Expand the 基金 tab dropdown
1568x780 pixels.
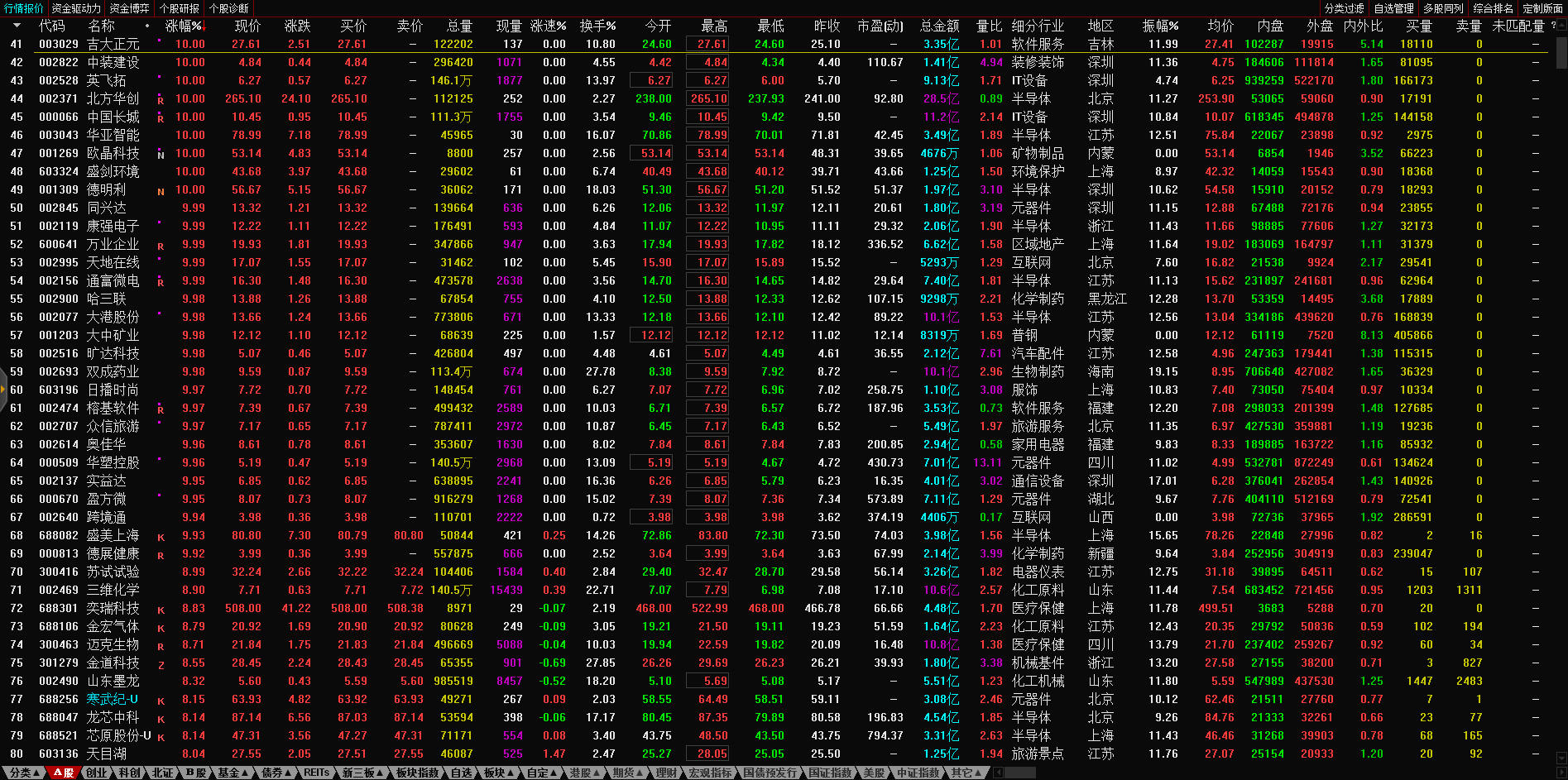click(233, 773)
